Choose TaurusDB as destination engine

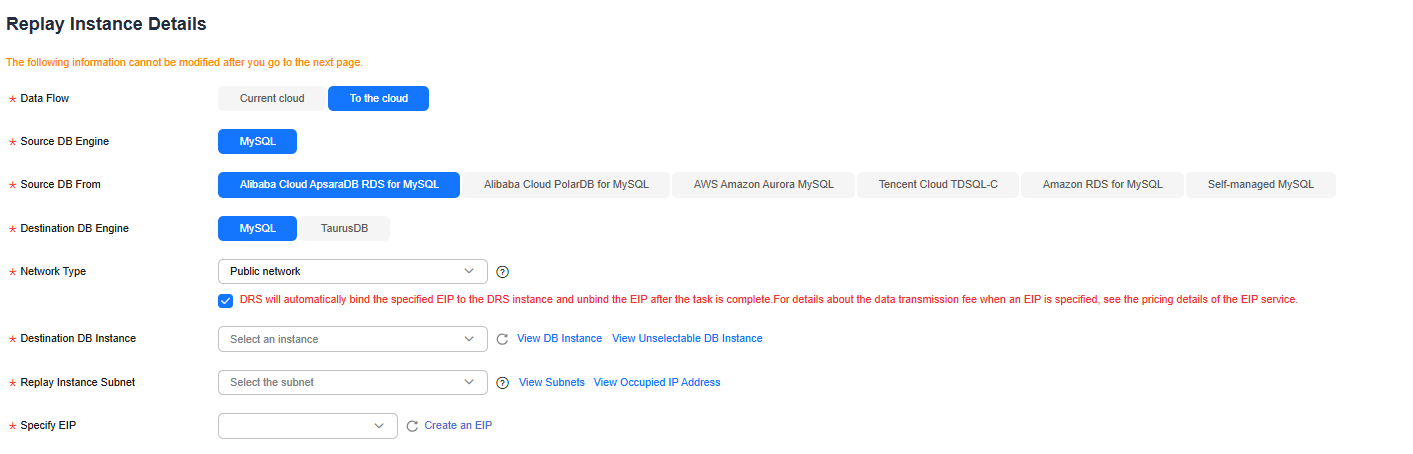point(345,228)
